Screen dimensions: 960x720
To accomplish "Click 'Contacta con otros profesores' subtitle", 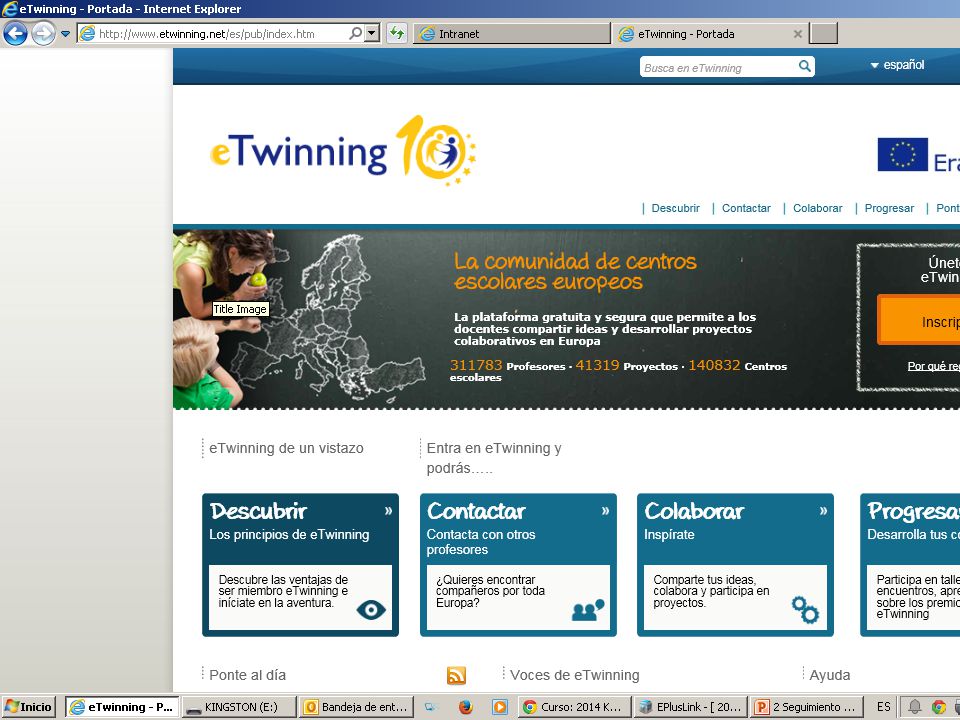I will click(481, 542).
